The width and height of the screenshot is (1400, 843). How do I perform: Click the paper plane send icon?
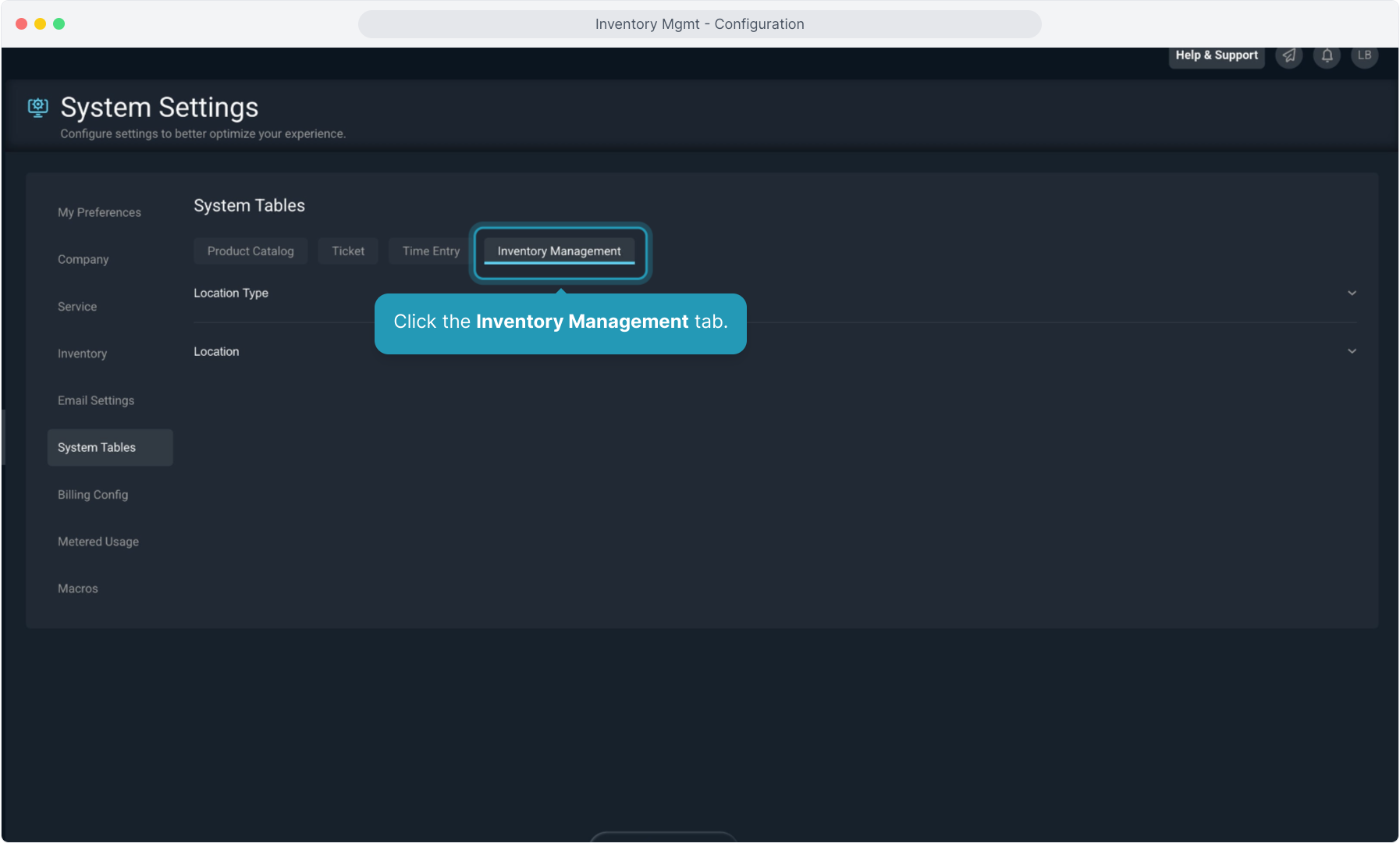1289,55
